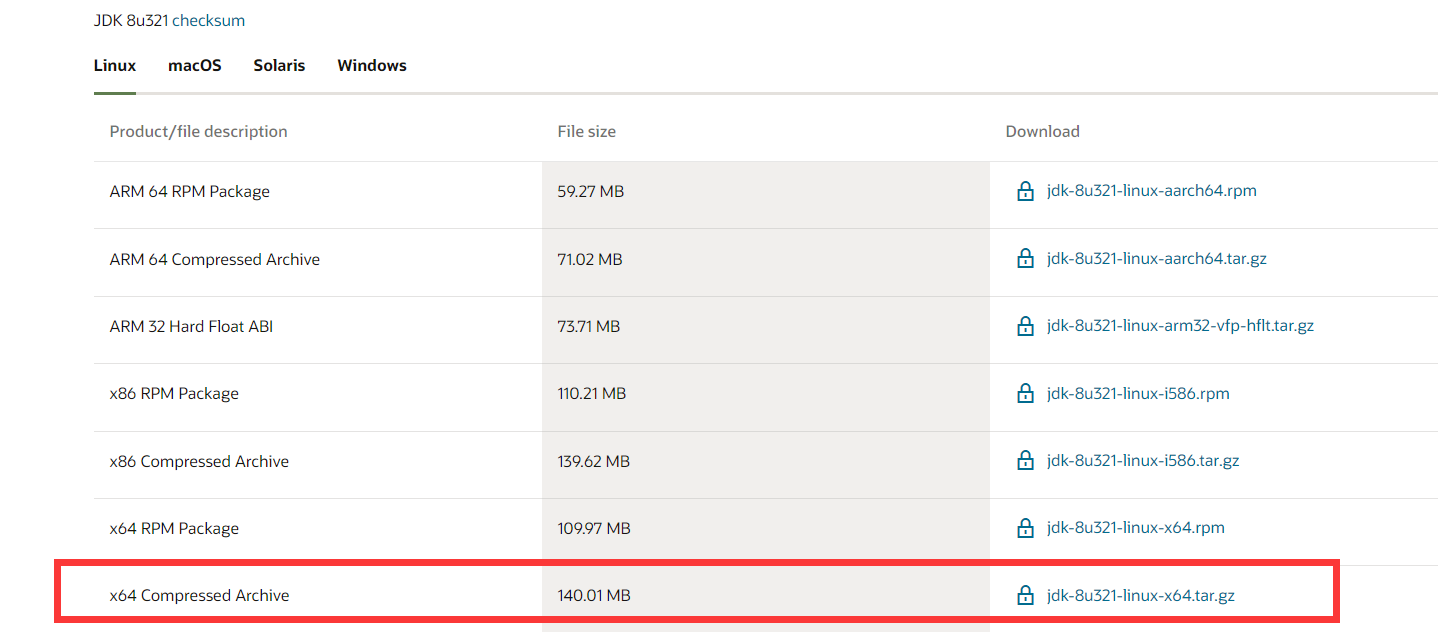The image size is (1448, 632).
Task: Click the 59.27 MB file size
Action: tap(590, 192)
